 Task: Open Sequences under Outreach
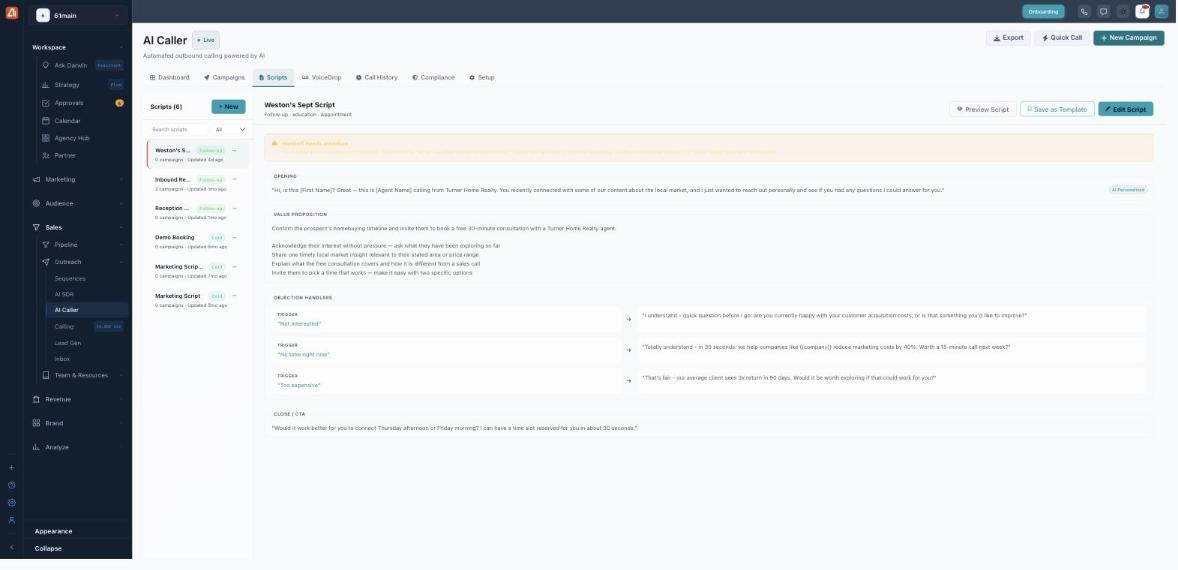87,279
